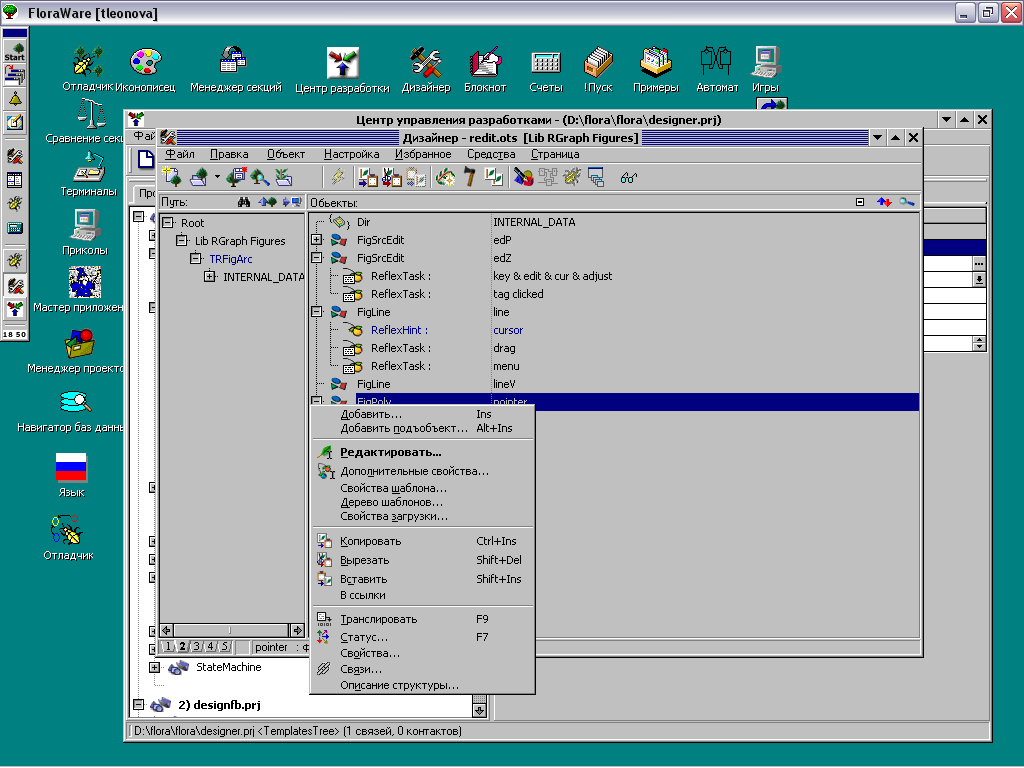Screen dimensions: 1024x768
Task: Click the left arrow of horizontal scrollbar
Action: [x=167, y=630]
